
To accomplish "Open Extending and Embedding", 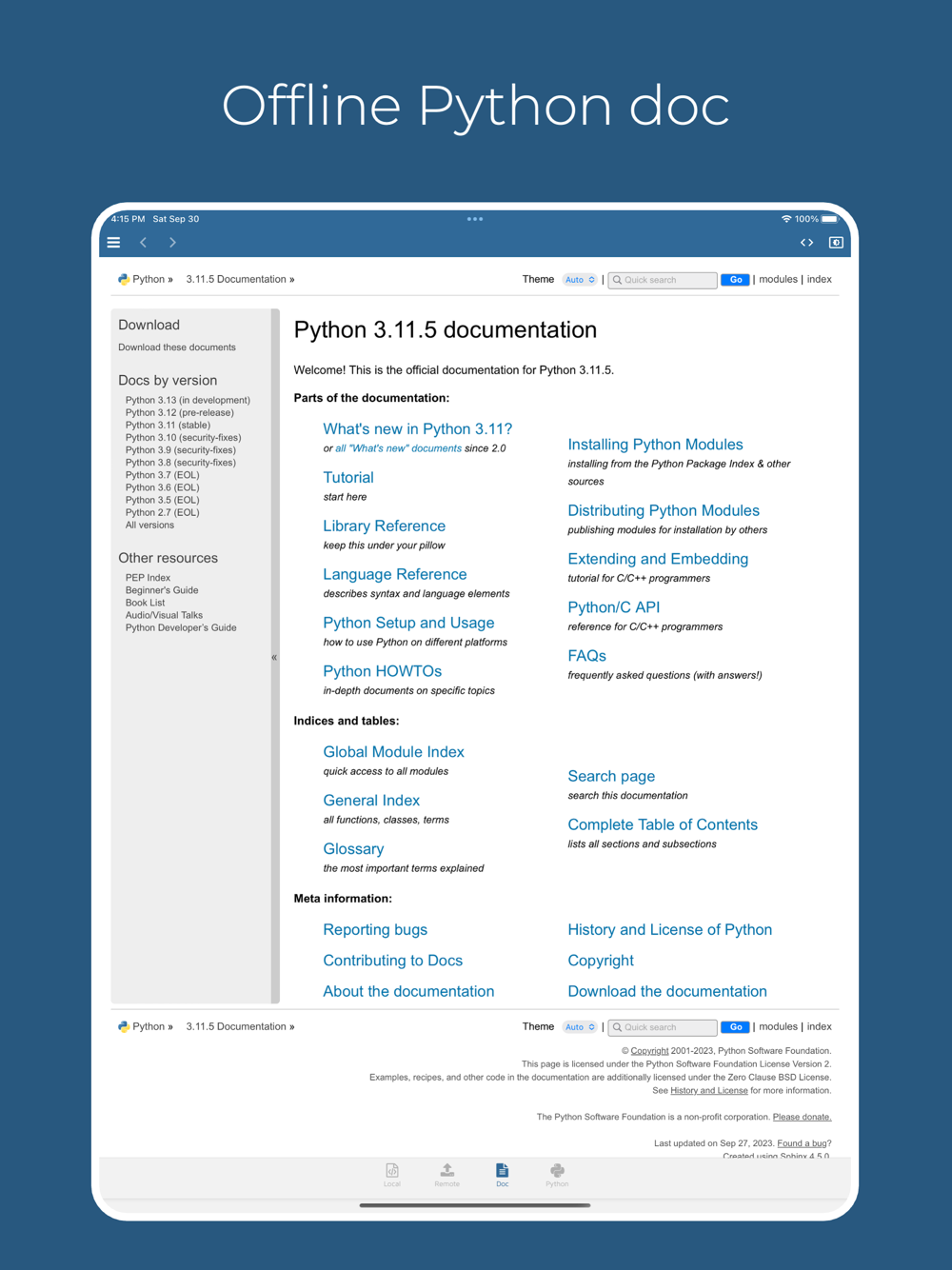I will [658, 559].
